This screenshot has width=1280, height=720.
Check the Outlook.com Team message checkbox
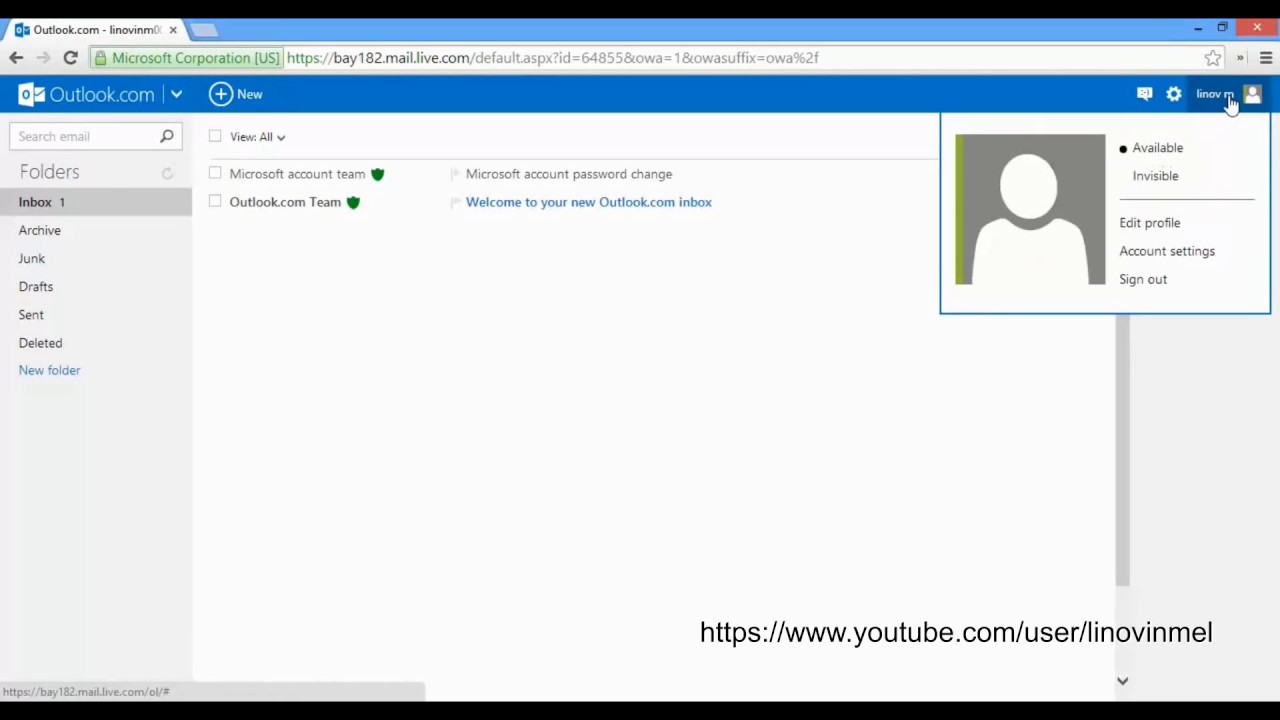point(215,201)
